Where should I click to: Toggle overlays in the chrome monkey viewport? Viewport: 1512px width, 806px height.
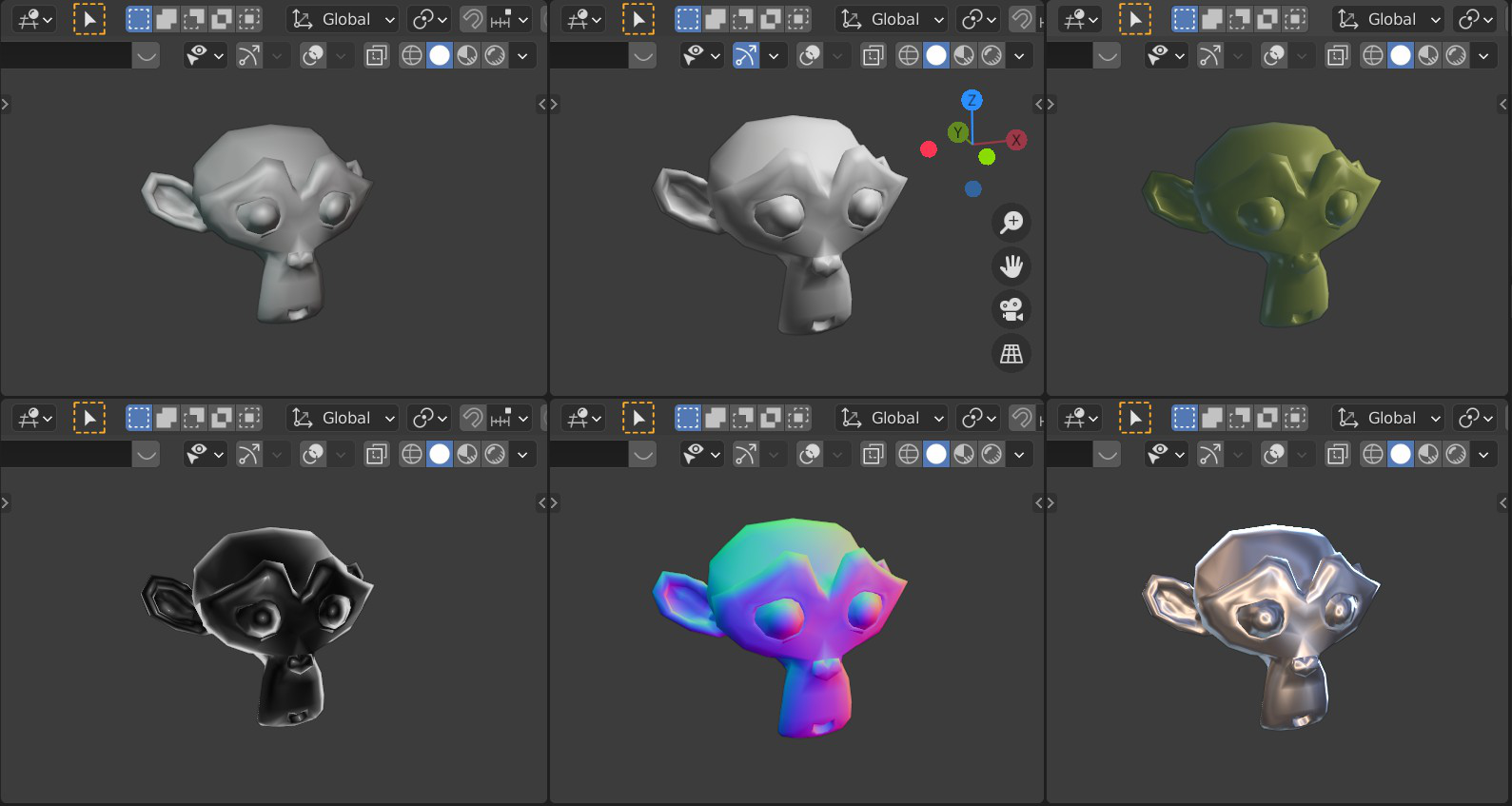click(1274, 455)
